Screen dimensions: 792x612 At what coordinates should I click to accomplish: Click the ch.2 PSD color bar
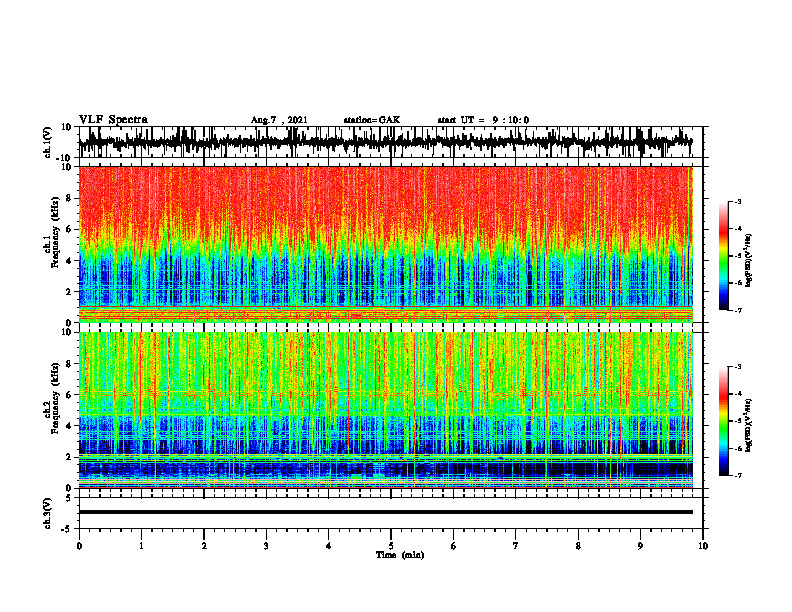click(723, 421)
